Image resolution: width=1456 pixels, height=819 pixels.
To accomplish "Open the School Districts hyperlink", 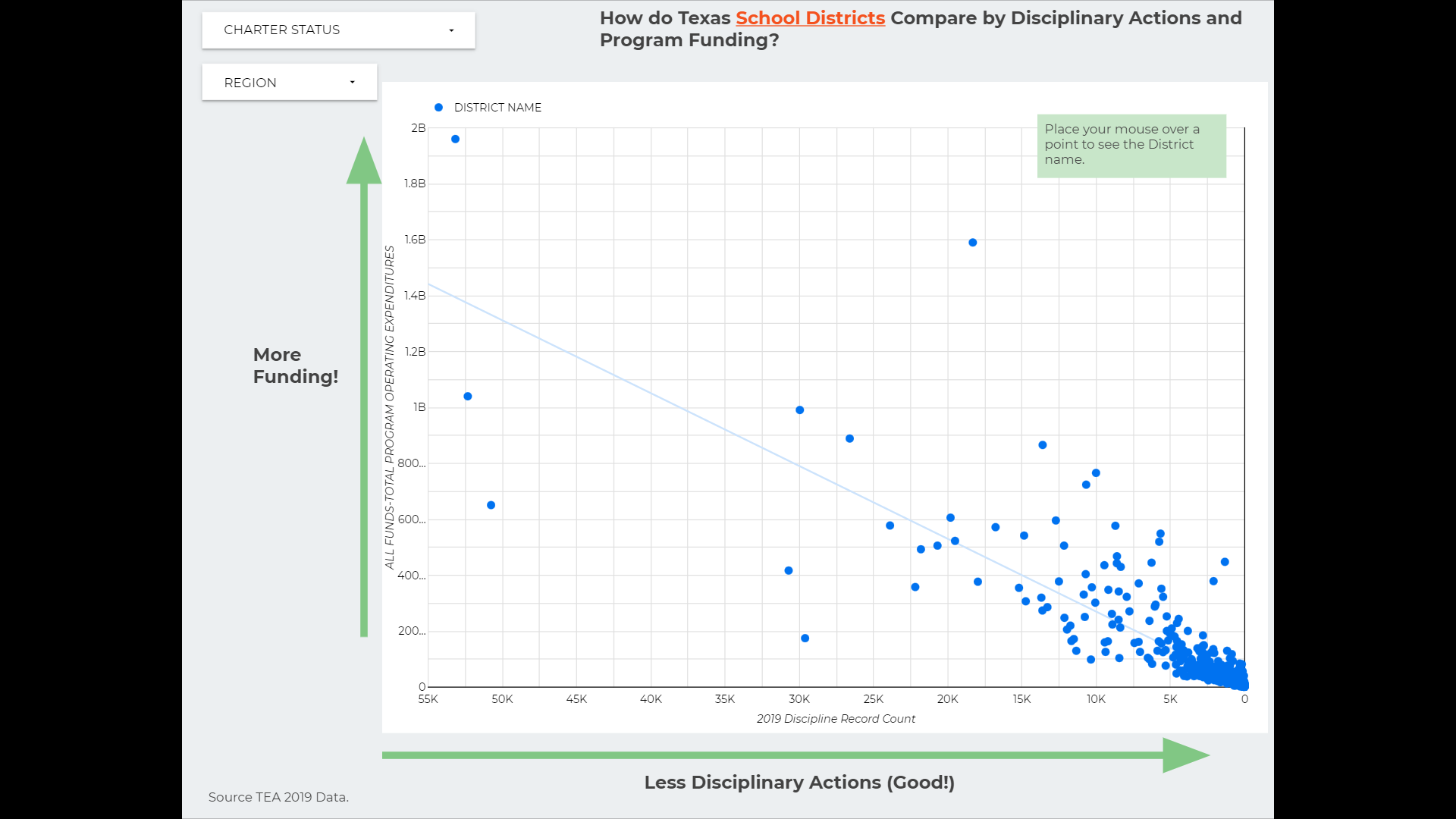I will (x=810, y=18).
